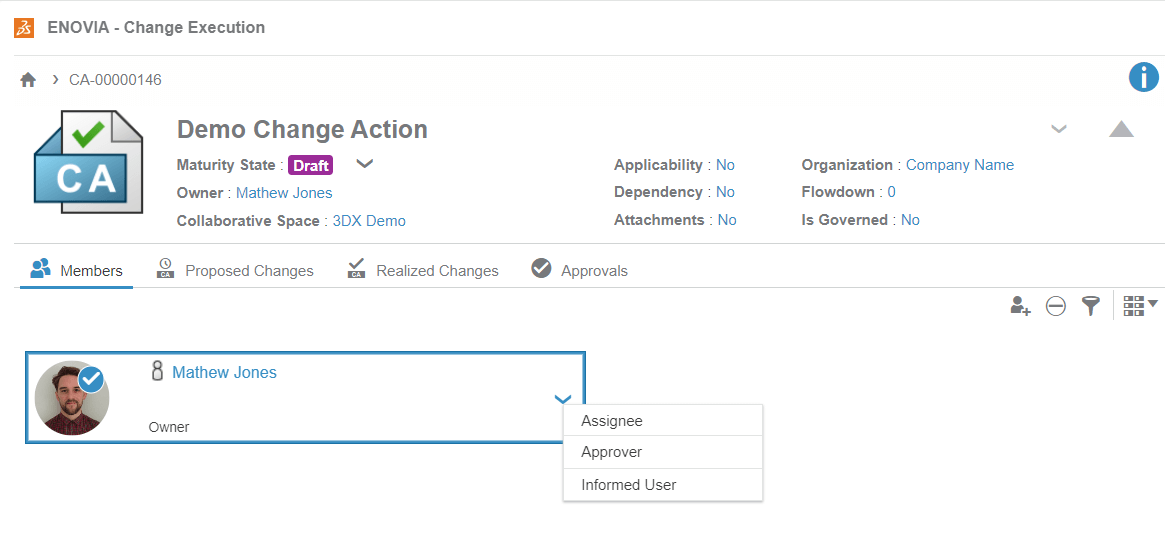1165x536 pixels.
Task: Click person icon beside Mathew Jones
Action: [157, 372]
